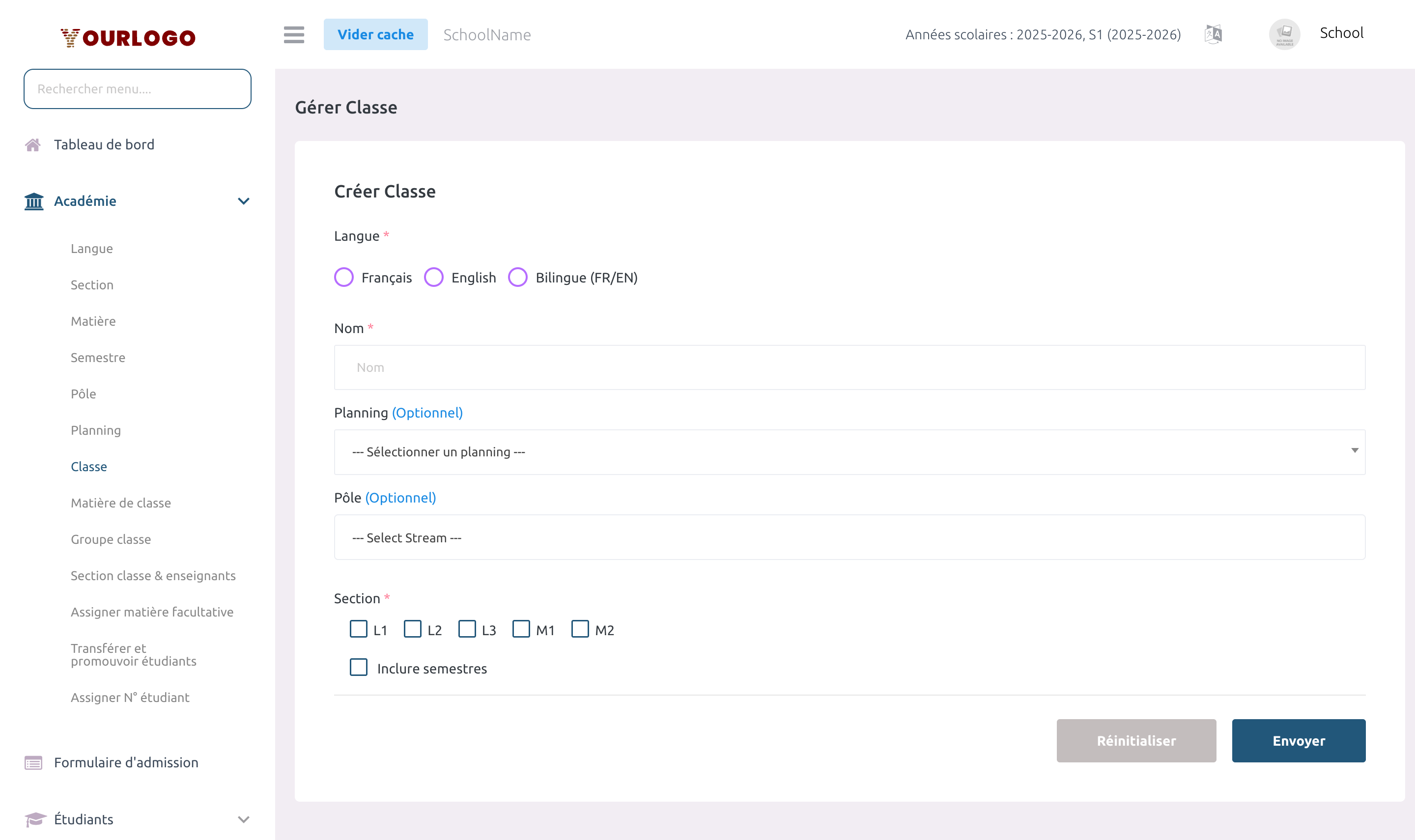Image resolution: width=1415 pixels, height=840 pixels.
Task: Click the YOURLOGO brand logo
Action: (x=127, y=37)
